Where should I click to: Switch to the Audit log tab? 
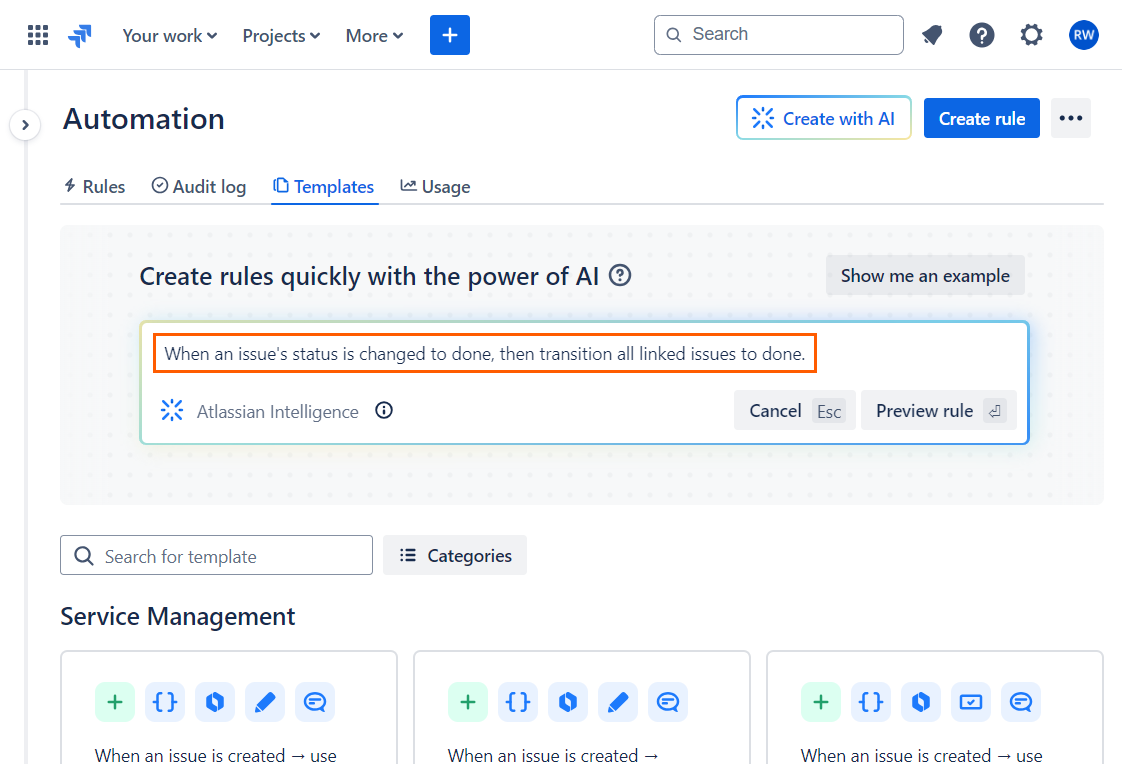198,186
